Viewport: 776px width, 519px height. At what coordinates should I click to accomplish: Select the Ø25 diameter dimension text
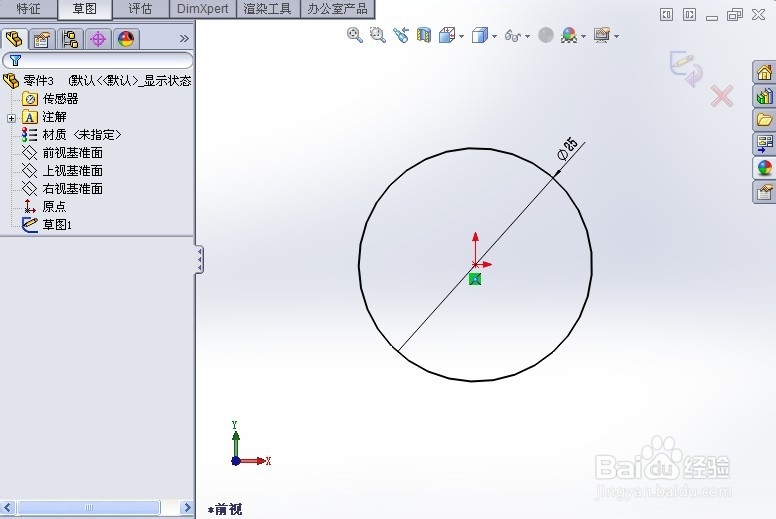click(x=568, y=149)
